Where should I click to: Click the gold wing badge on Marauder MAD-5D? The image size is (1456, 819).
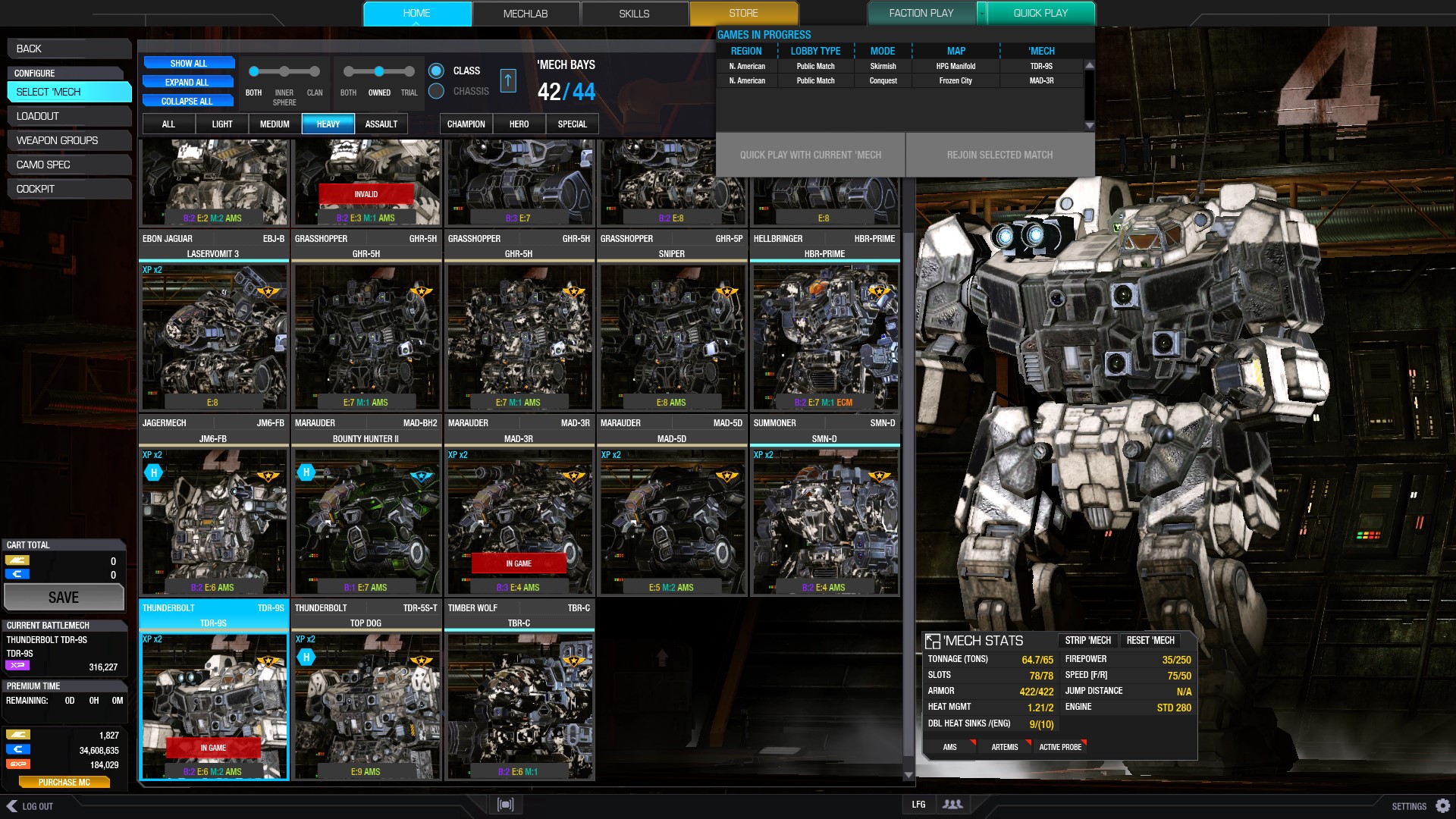point(726,476)
